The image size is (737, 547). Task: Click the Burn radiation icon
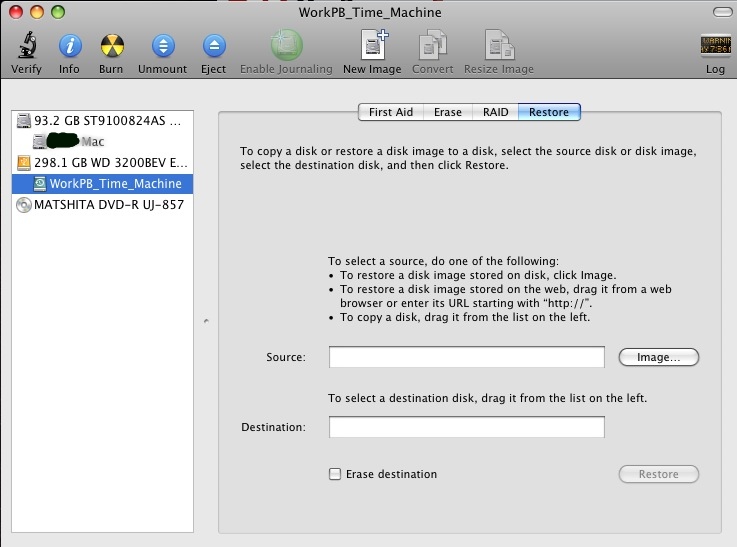(x=112, y=46)
